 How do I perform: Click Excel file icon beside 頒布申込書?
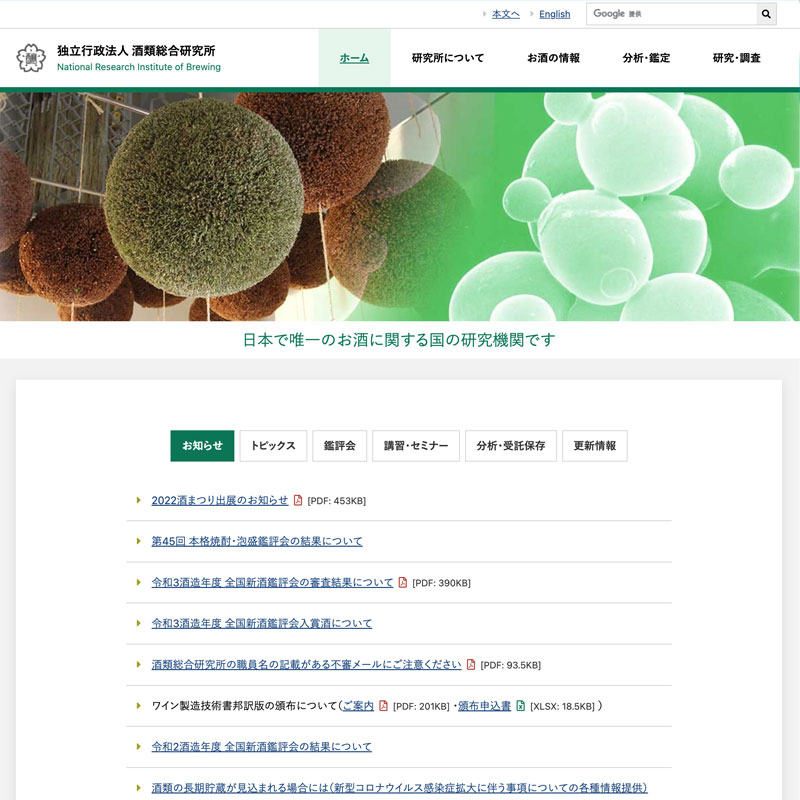click(520, 705)
